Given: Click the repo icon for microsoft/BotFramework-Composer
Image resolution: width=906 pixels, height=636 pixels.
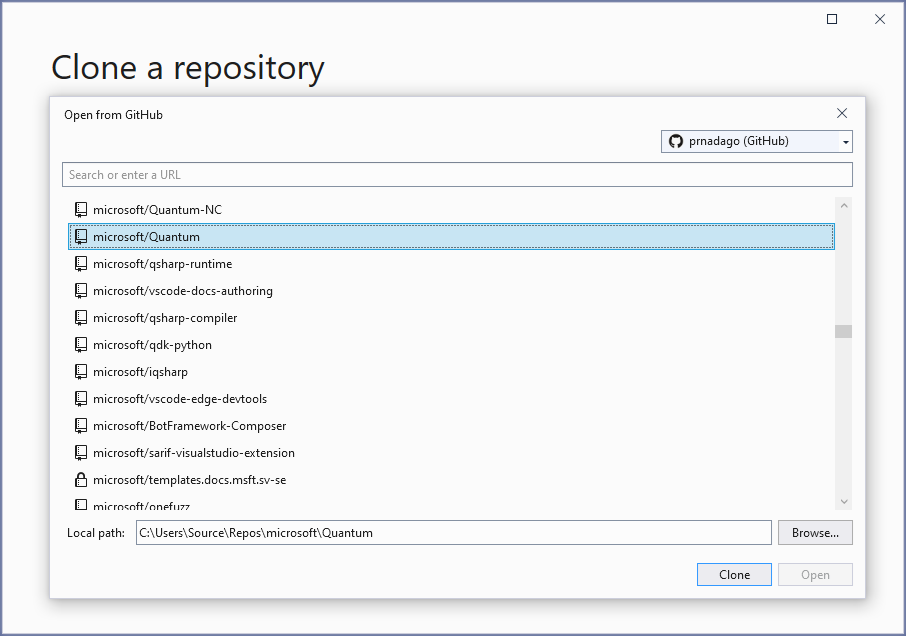Looking at the screenshot, I should click(x=81, y=425).
